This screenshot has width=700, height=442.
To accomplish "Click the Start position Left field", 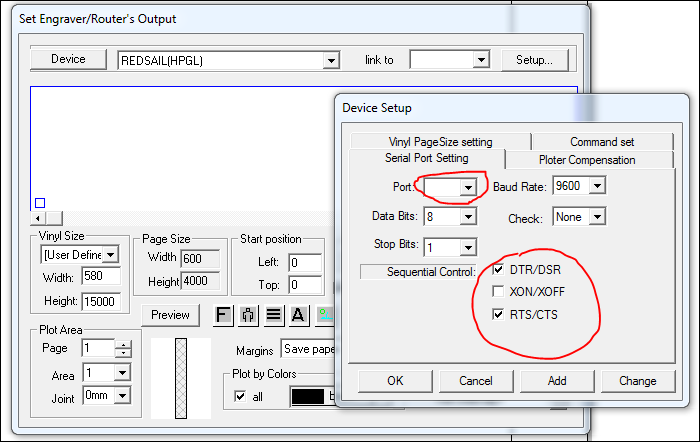I will tap(305, 263).
